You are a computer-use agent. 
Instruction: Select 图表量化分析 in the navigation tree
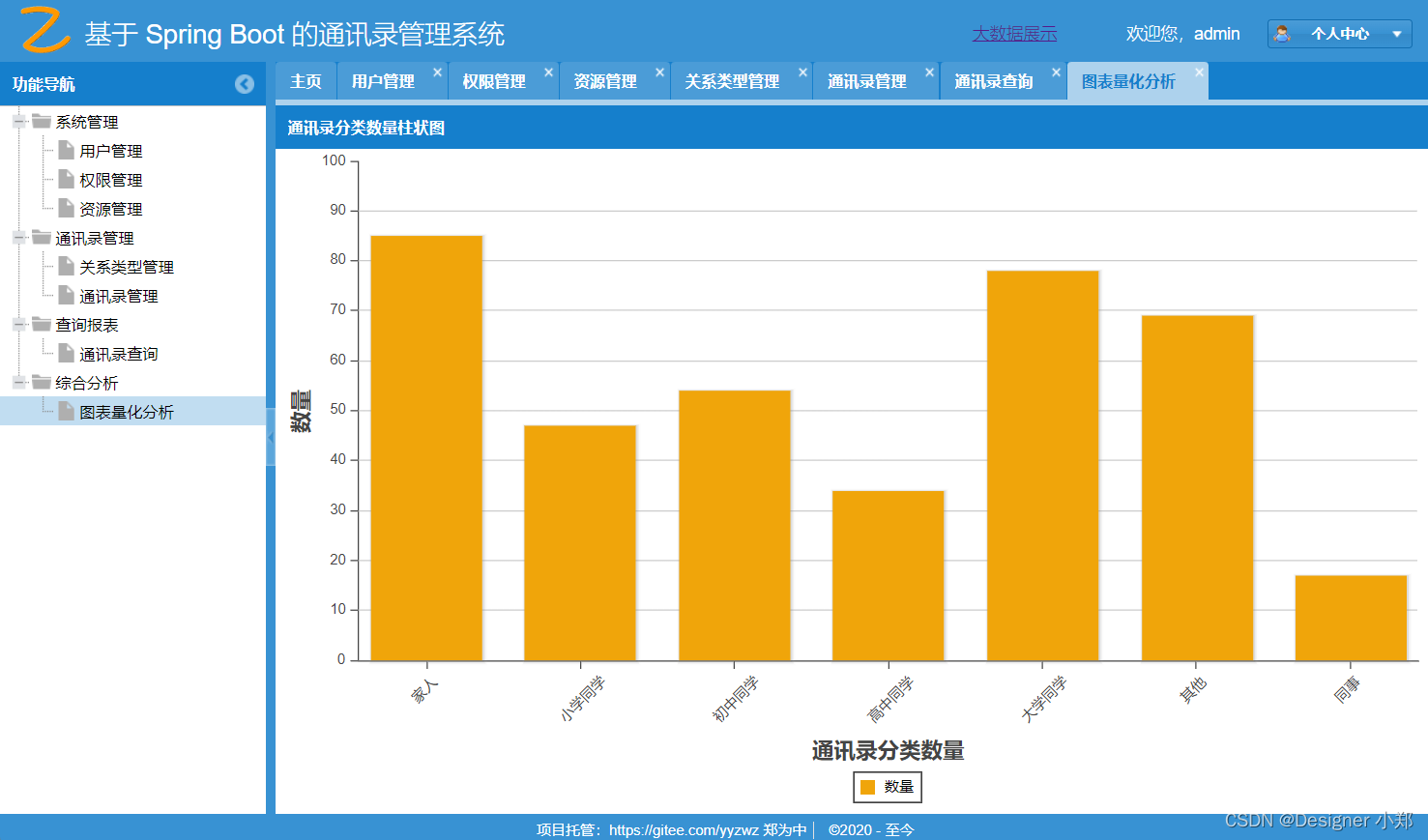(x=127, y=412)
